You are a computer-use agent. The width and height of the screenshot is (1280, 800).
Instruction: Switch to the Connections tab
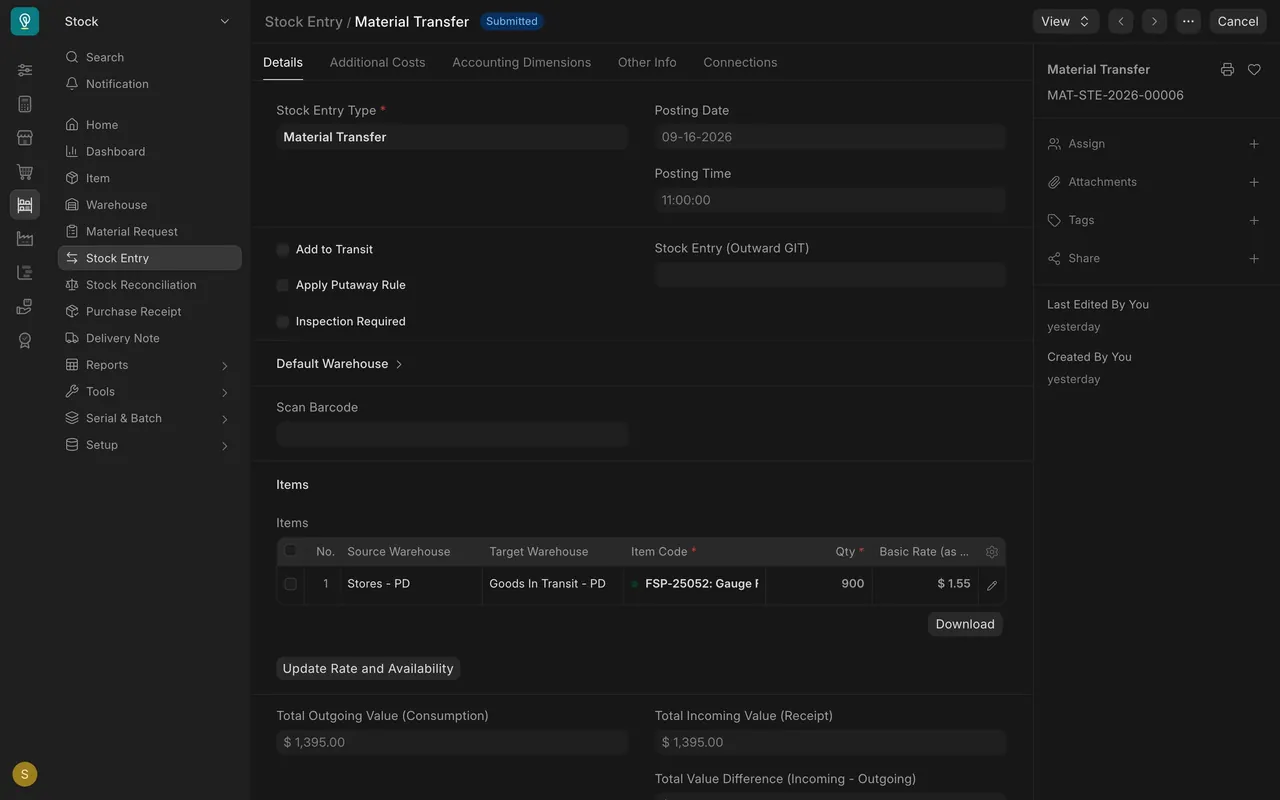(x=740, y=62)
